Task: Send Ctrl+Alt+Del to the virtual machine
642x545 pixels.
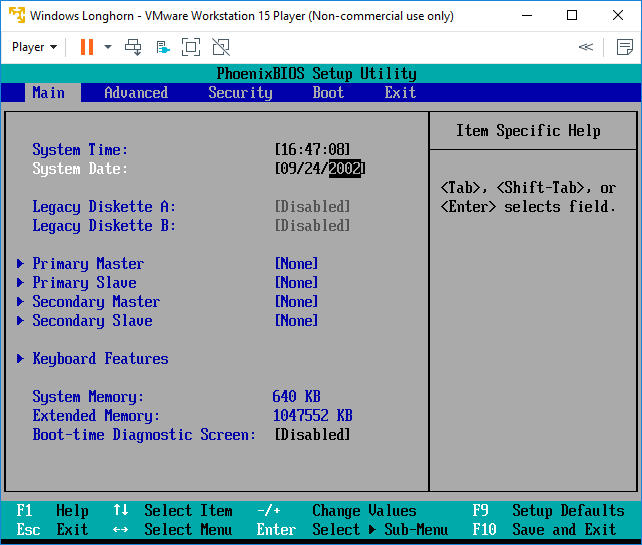Action: pyautogui.click(x=133, y=47)
